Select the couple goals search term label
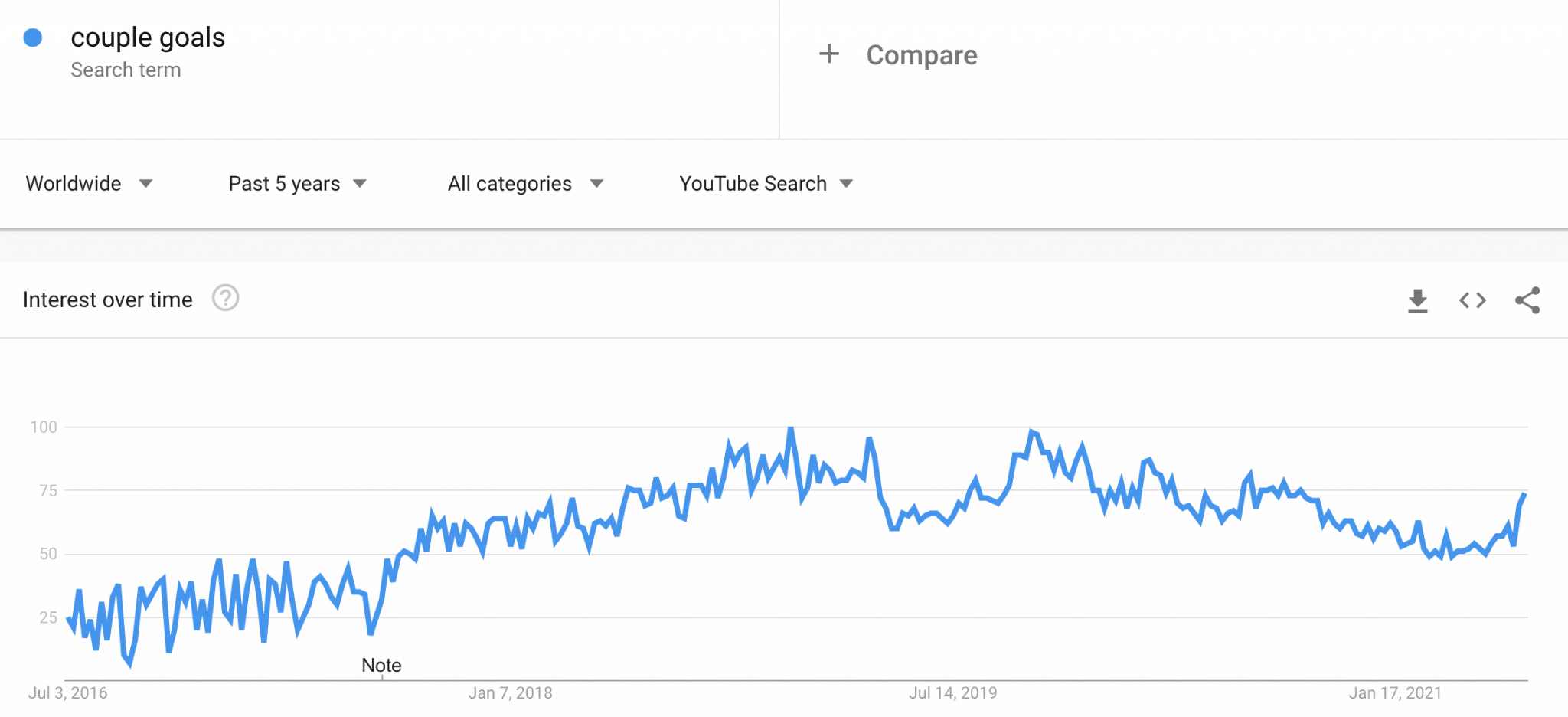The width and height of the screenshot is (1568, 717). pos(148,37)
